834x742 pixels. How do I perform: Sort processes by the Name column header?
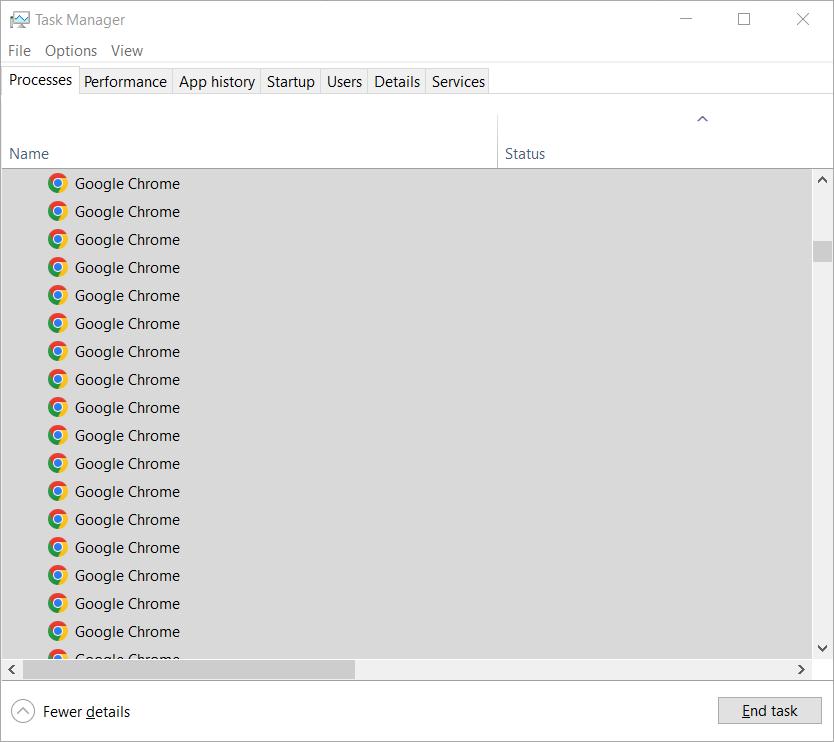click(x=29, y=154)
